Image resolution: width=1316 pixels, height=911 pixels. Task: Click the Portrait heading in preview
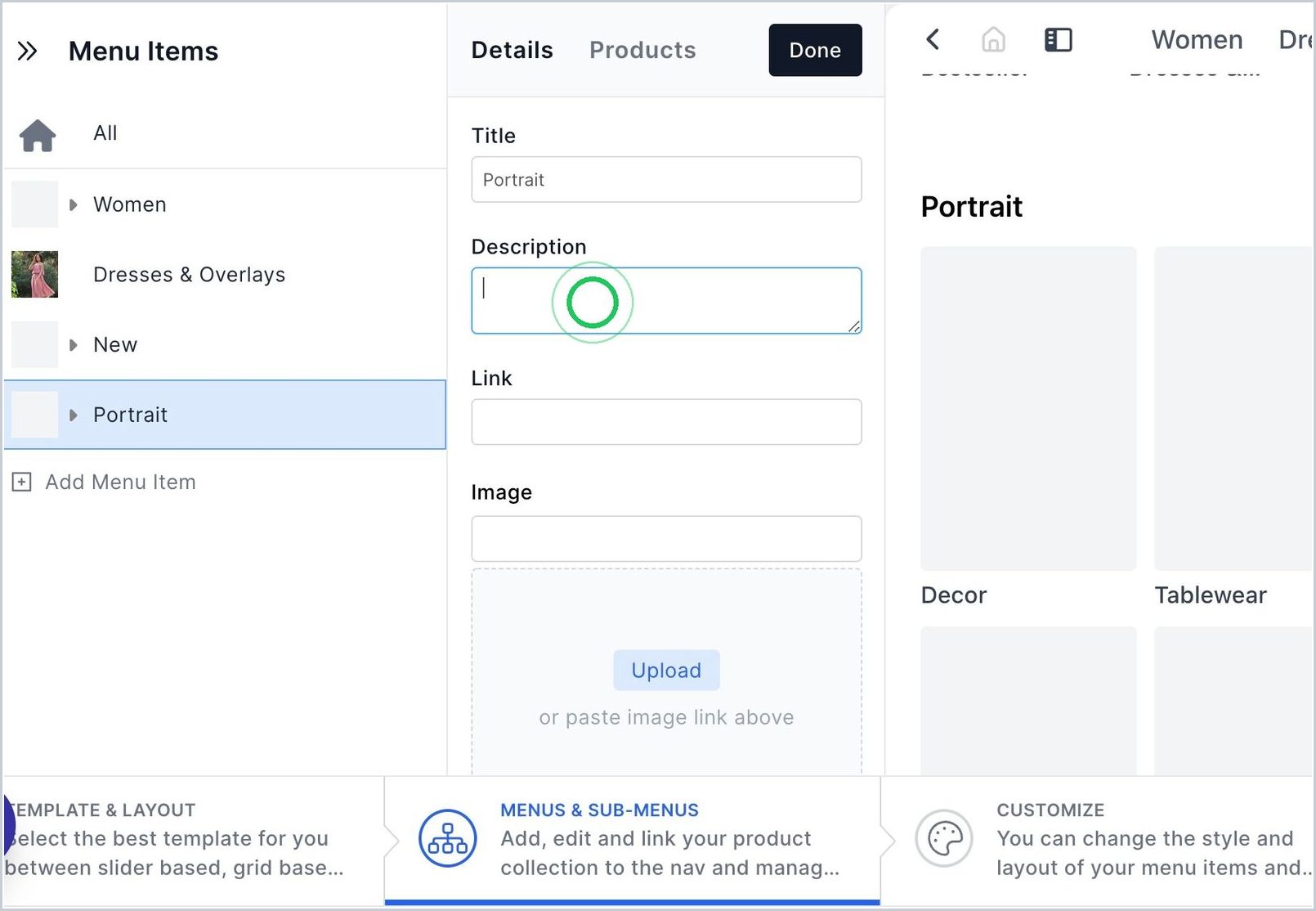click(x=972, y=207)
